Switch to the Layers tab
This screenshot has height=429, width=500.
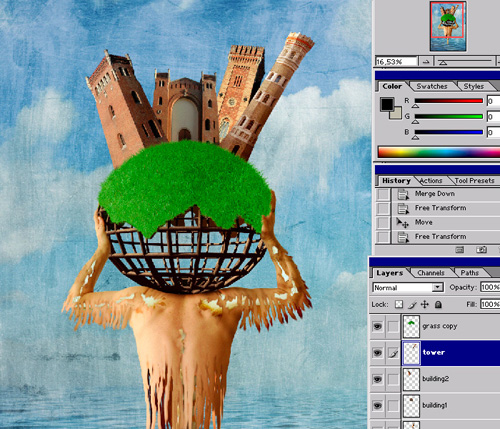coord(389,273)
